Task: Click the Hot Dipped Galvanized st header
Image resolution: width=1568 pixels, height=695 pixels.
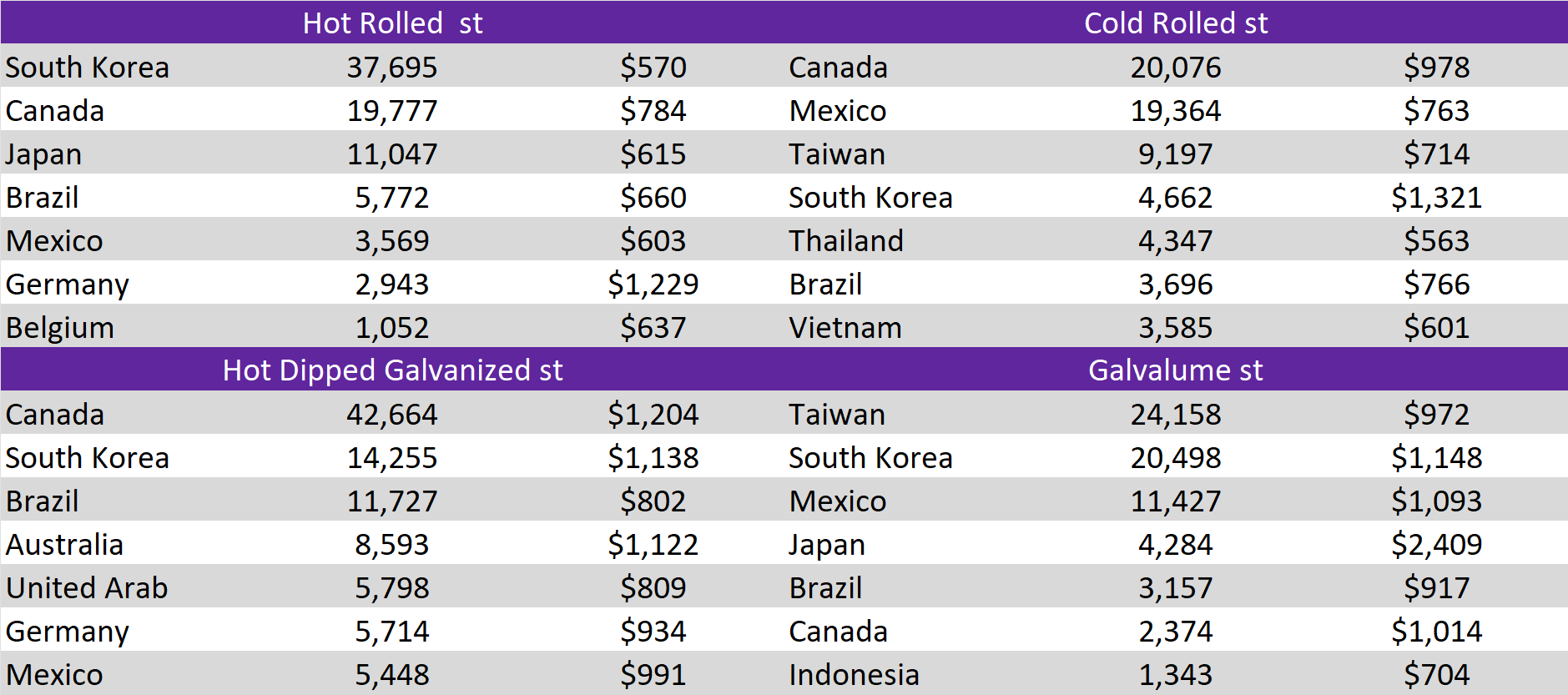Action: pos(392,370)
